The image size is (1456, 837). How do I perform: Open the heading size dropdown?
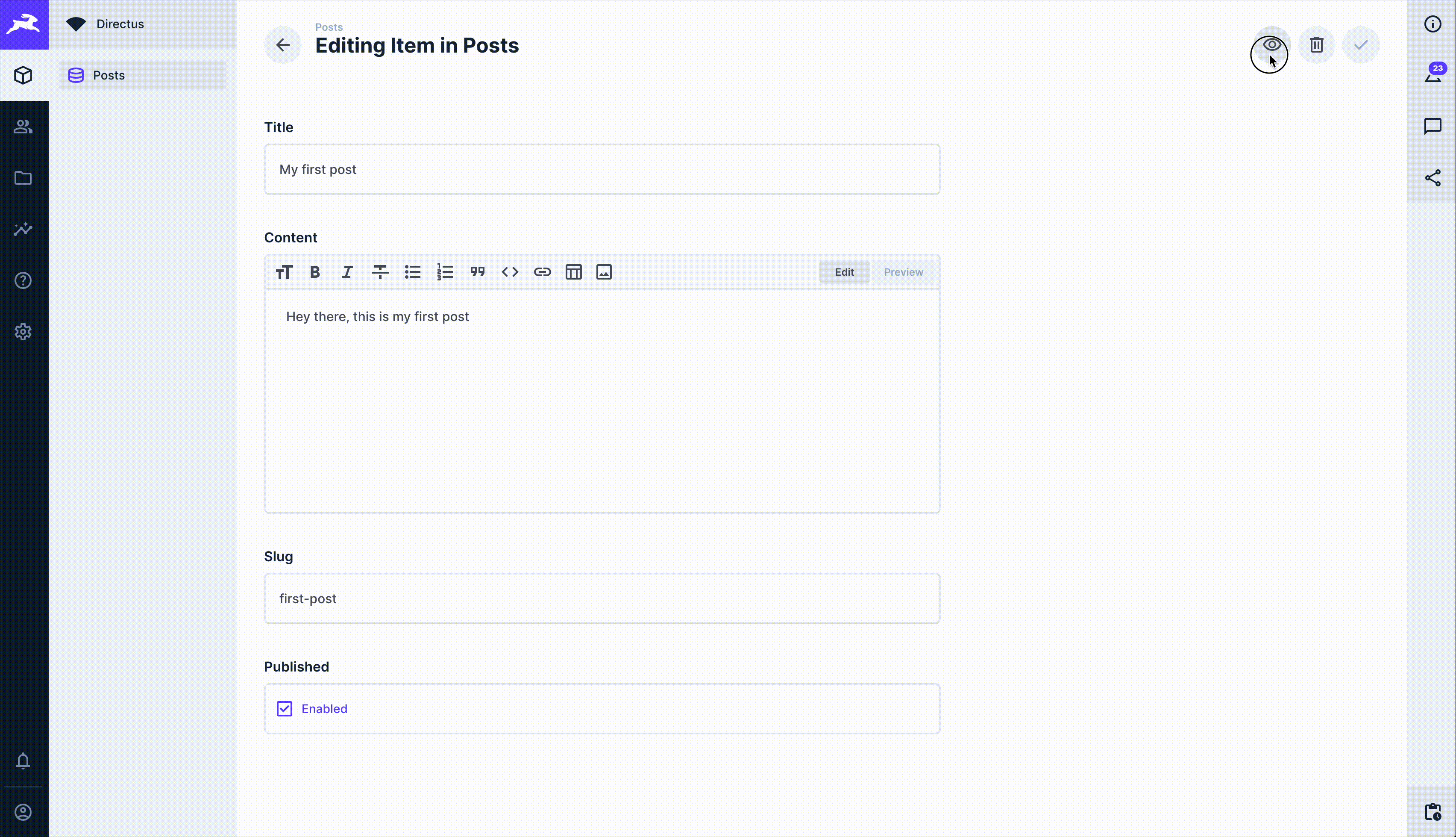(284, 272)
